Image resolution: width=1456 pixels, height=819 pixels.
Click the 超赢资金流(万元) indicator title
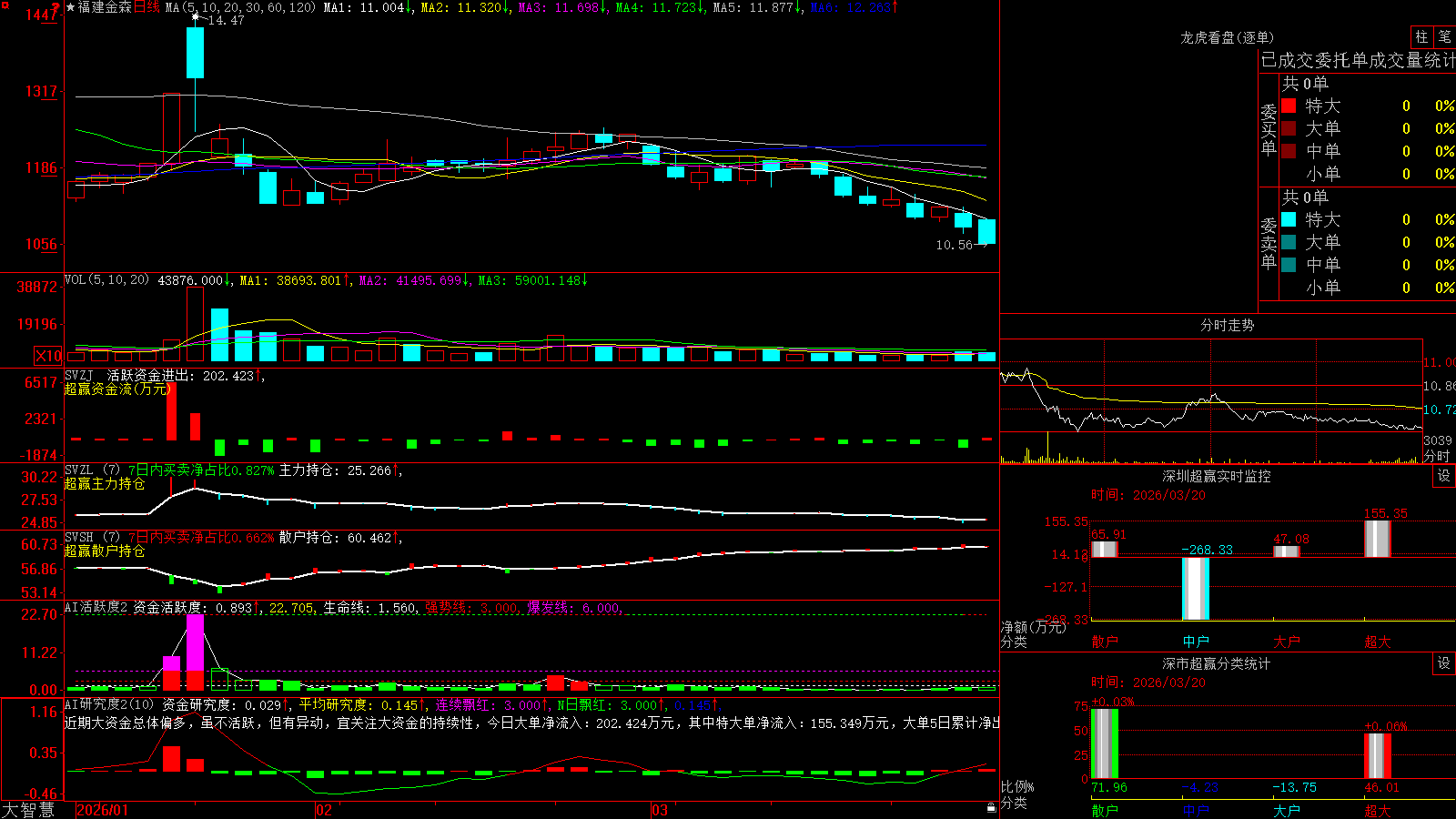point(117,389)
